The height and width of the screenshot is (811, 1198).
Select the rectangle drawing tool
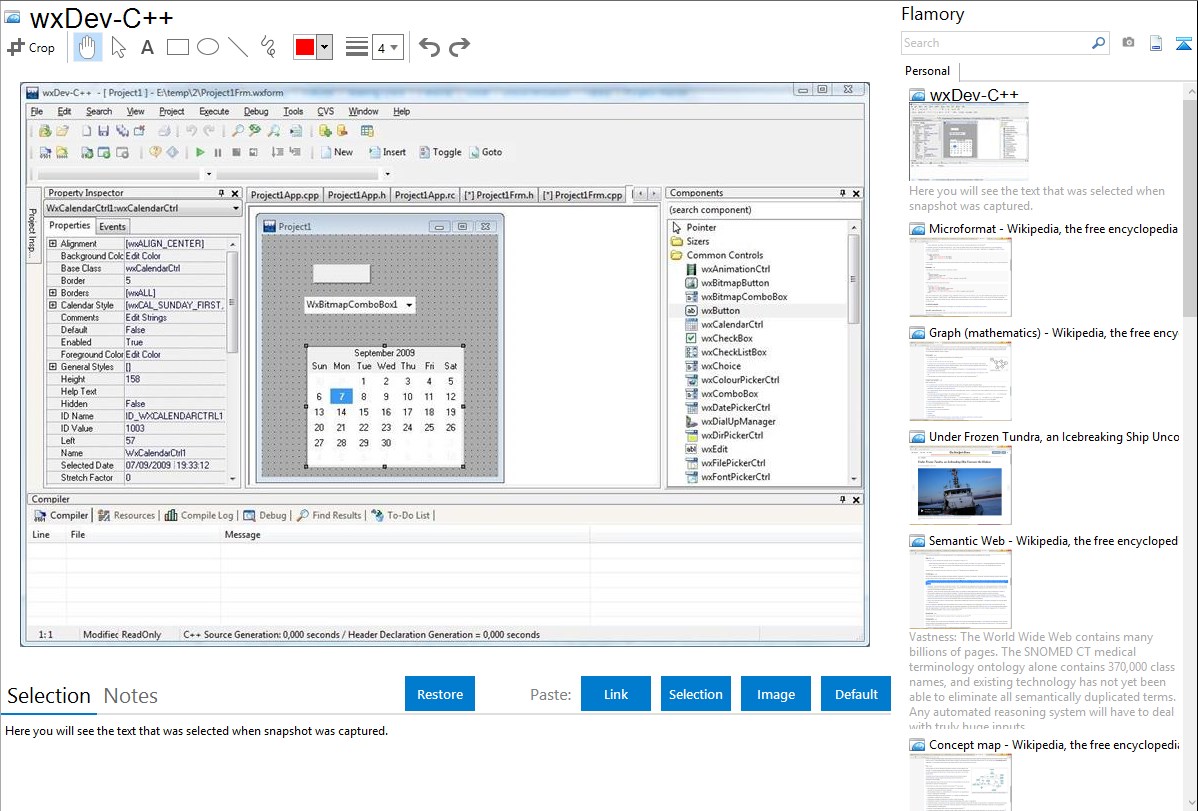pyautogui.click(x=177, y=47)
